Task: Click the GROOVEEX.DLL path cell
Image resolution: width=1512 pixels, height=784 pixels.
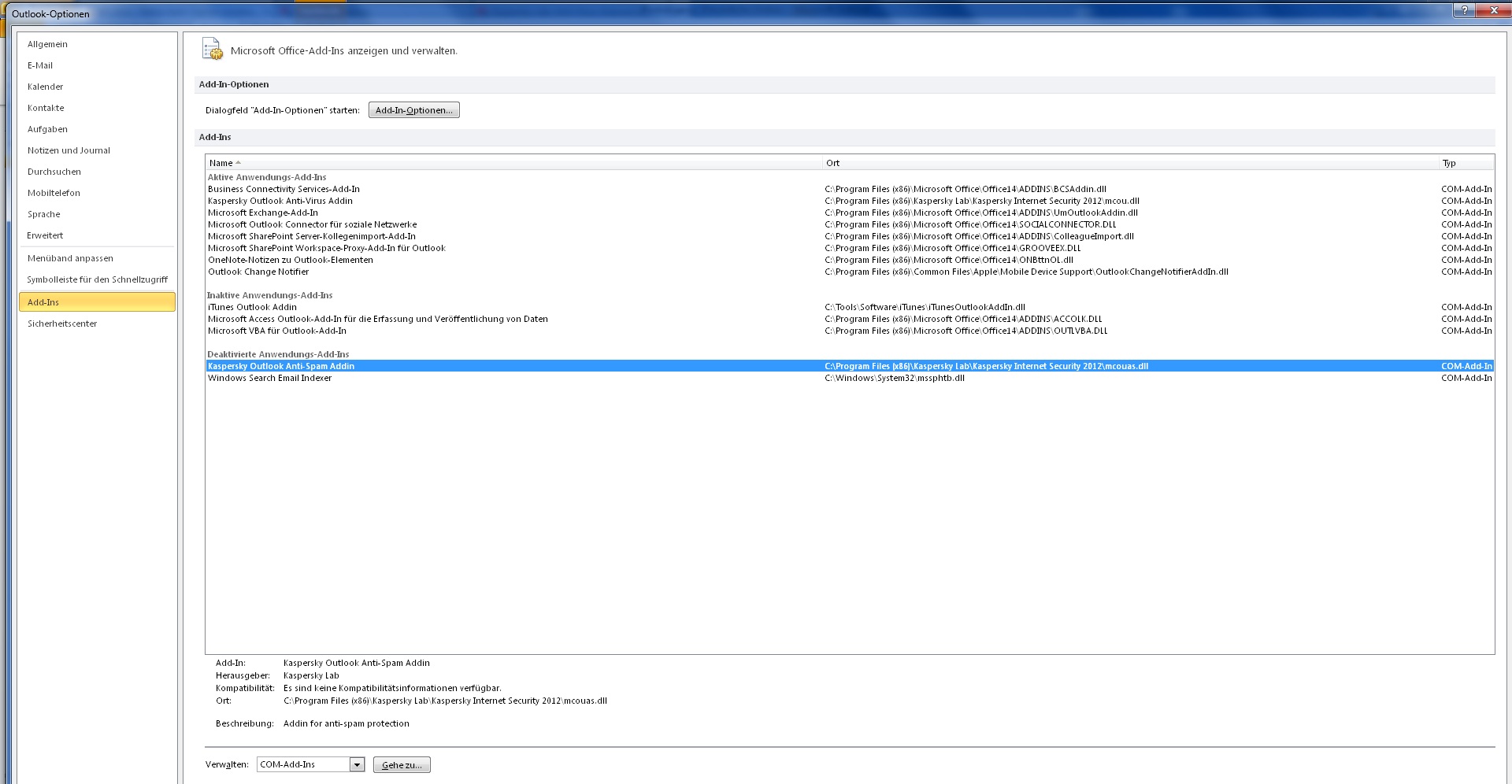Action: (953, 248)
